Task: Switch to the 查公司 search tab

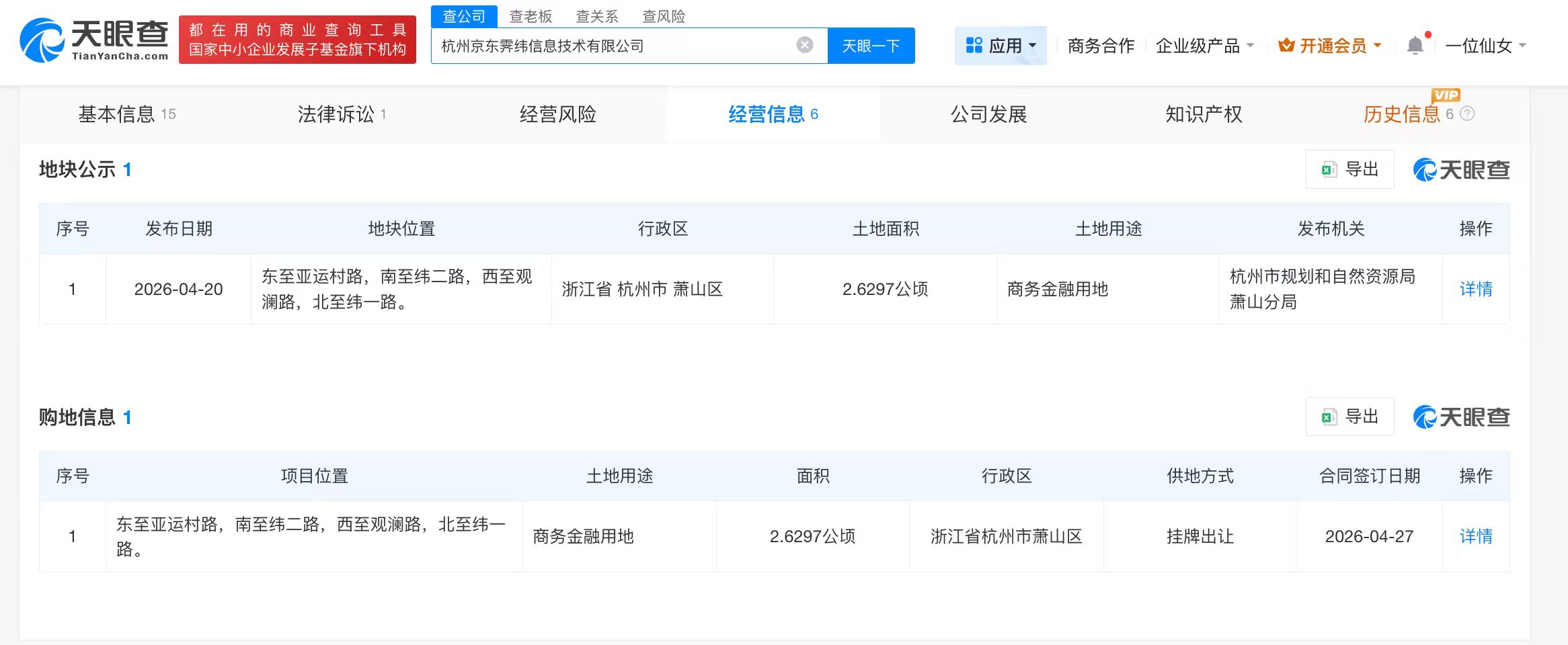Action: point(464,16)
